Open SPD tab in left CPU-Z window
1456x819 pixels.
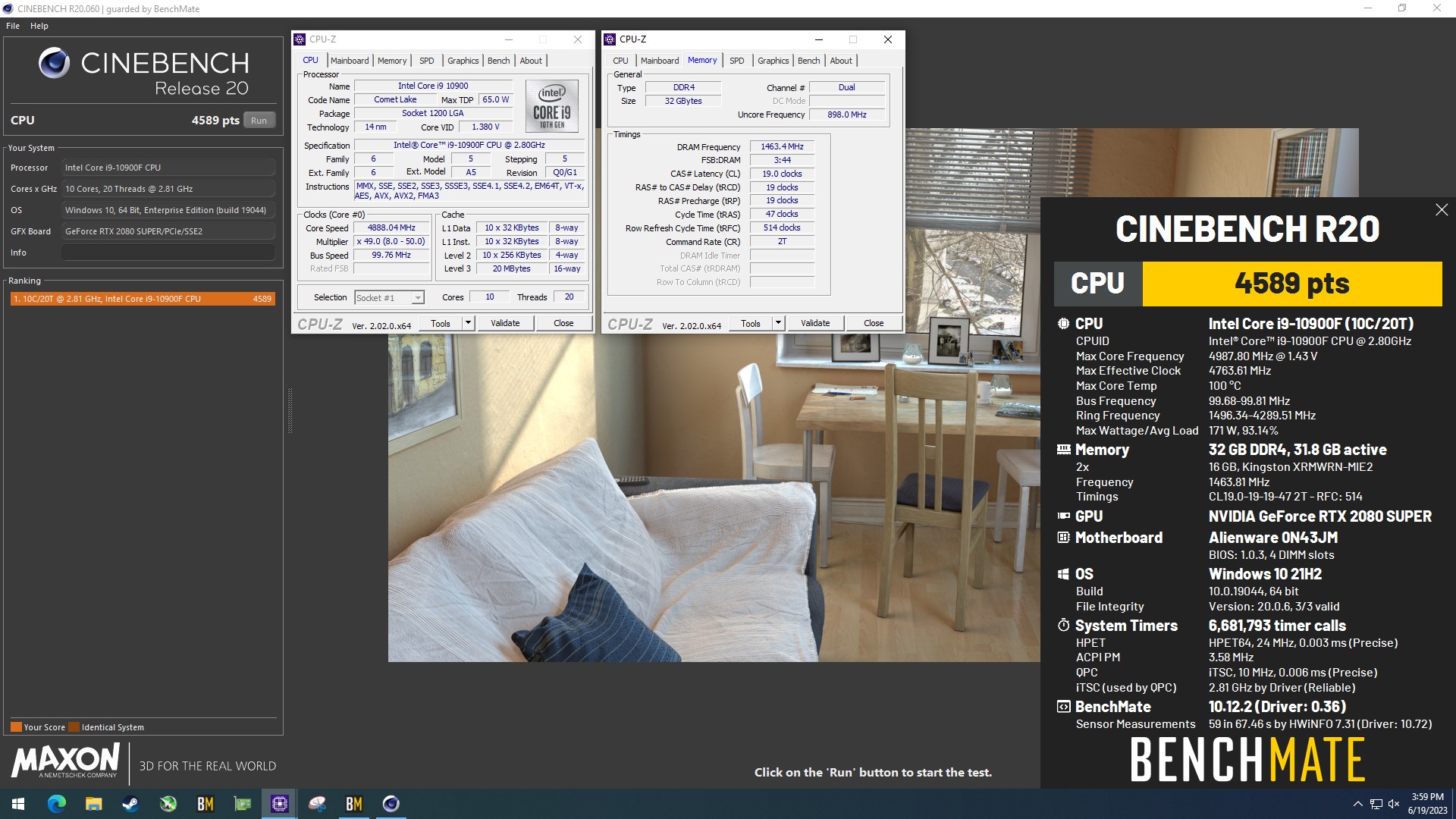(427, 61)
